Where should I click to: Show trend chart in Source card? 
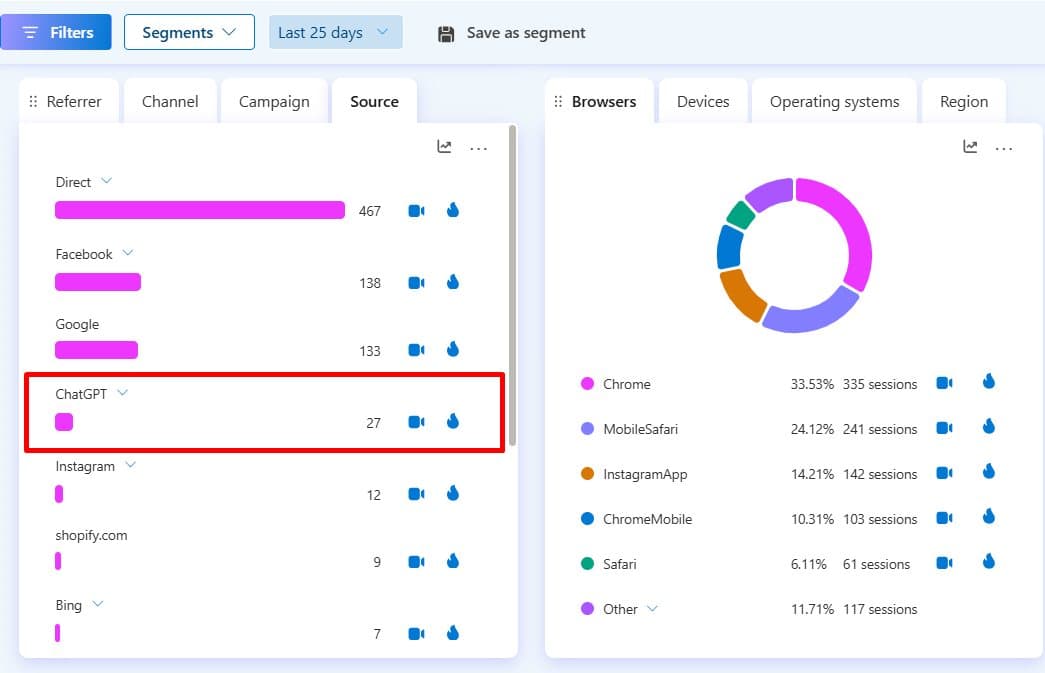[x=445, y=147]
